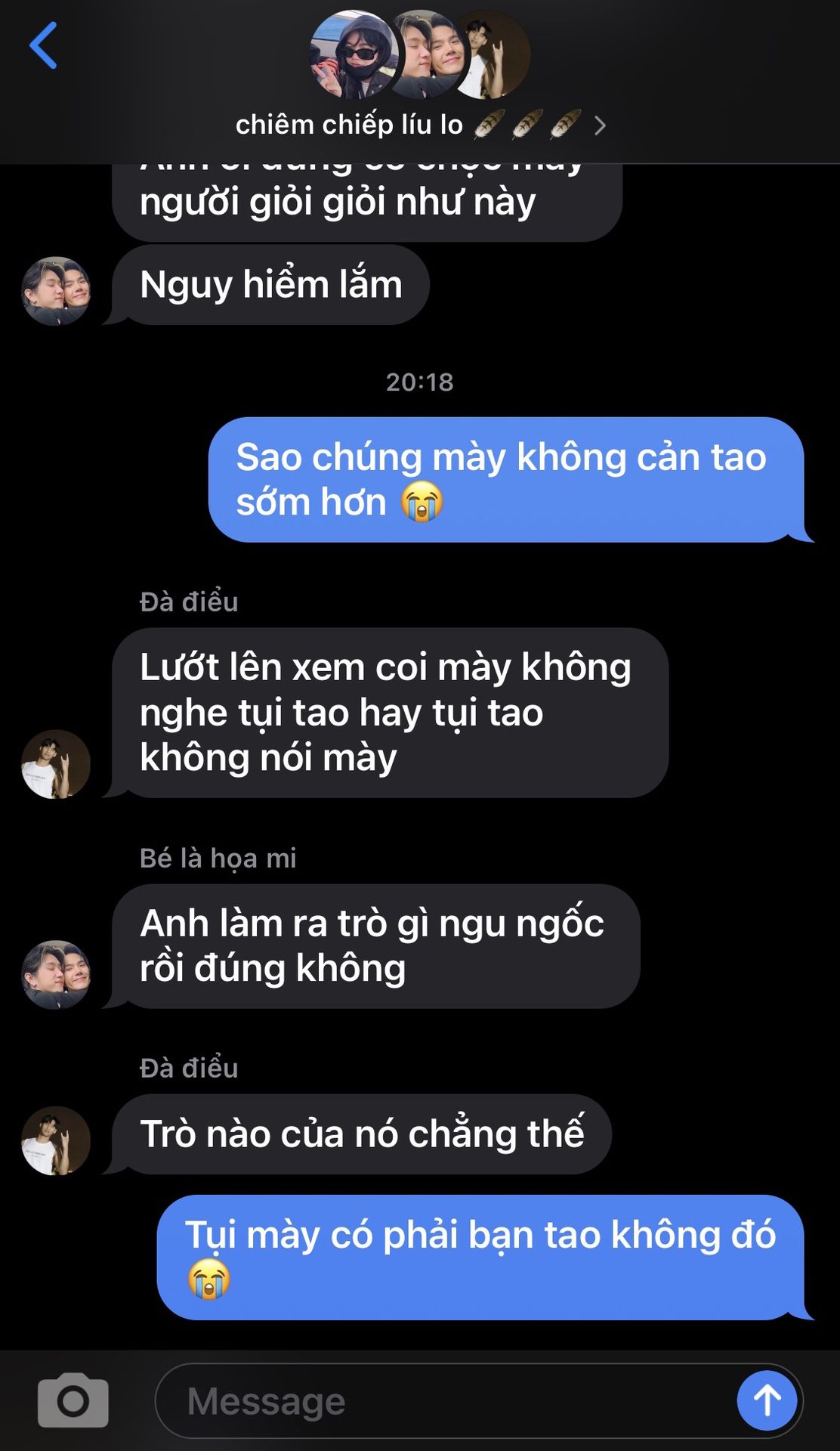
Task: Select bubble 'Trò nào của nó chẳng thế'
Action: [x=362, y=1134]
